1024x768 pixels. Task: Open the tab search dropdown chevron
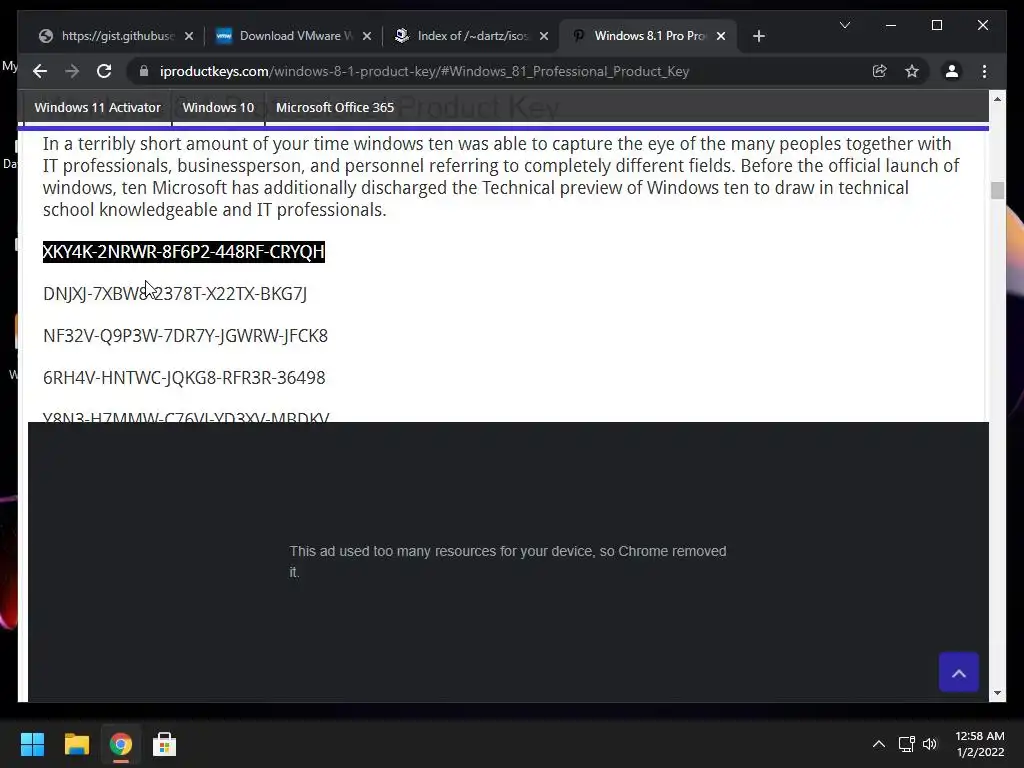pos(844,25)
